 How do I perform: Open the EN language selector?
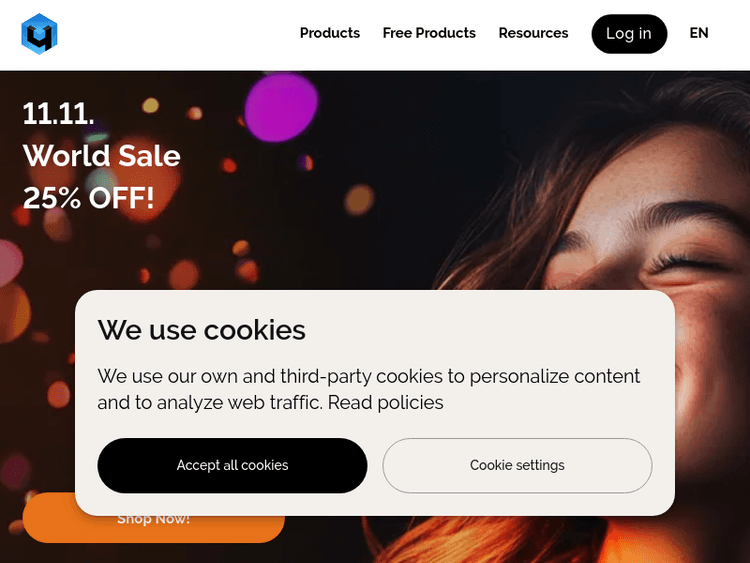699,33
